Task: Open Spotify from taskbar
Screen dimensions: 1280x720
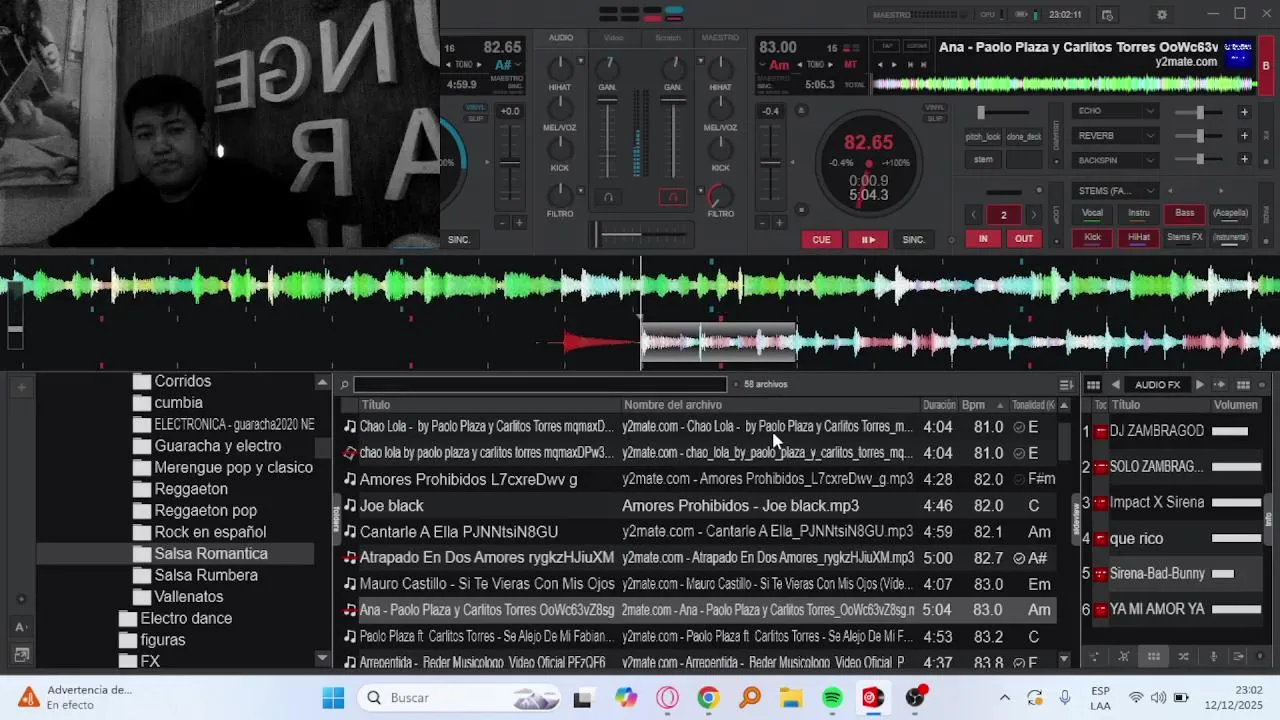Action: click(832, 698)
